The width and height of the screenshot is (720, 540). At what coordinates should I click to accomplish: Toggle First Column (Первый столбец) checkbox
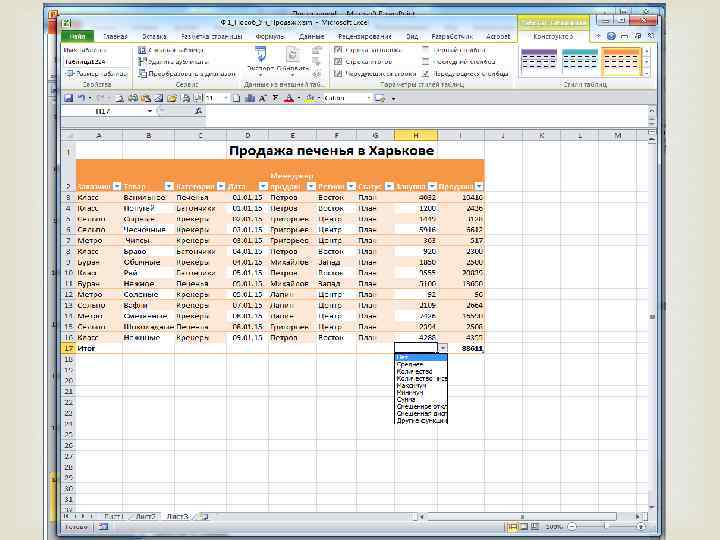tap(426, 50)
